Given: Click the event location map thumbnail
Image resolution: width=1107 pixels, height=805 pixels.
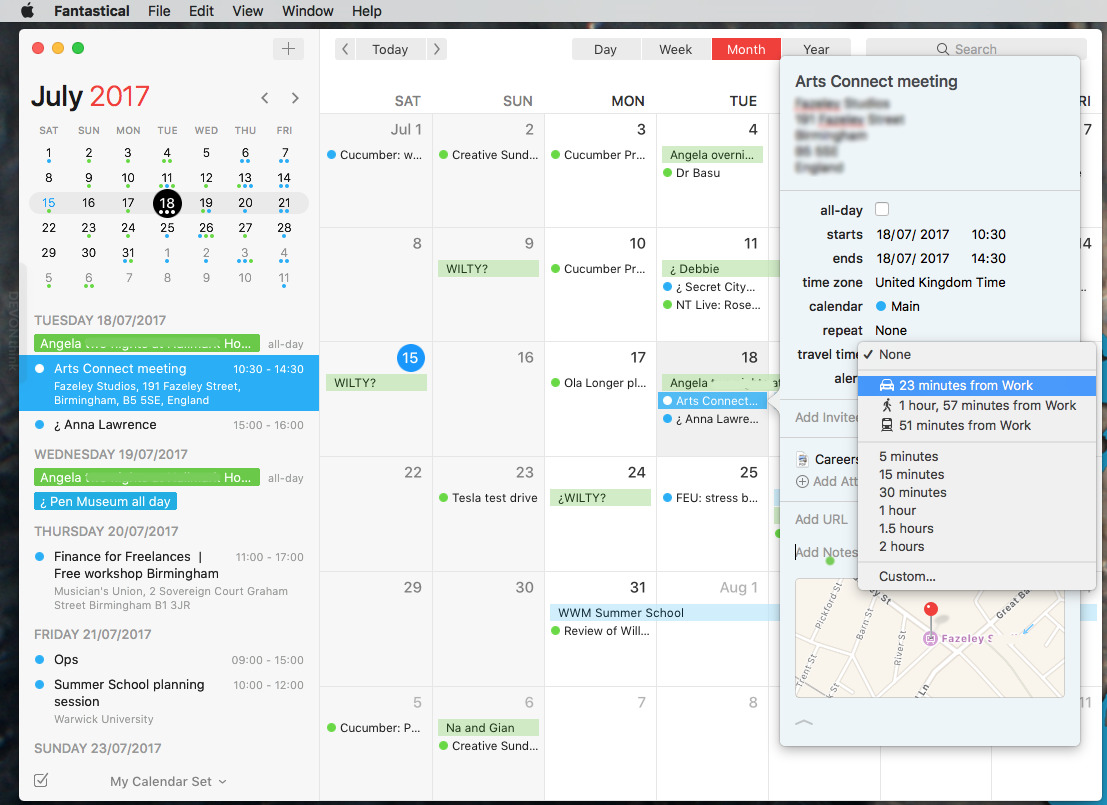Looking at the screenshot, I should click(x=930, y=638).
